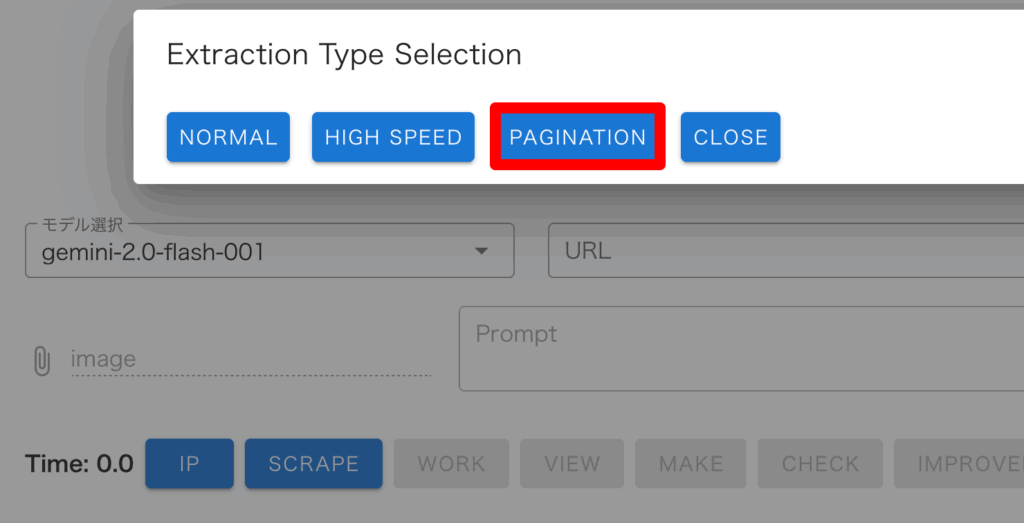The width and height of the screenshot is (1024, 523).
Task: Pick the PAGINATION extraction option
Action: click(578, 137)
